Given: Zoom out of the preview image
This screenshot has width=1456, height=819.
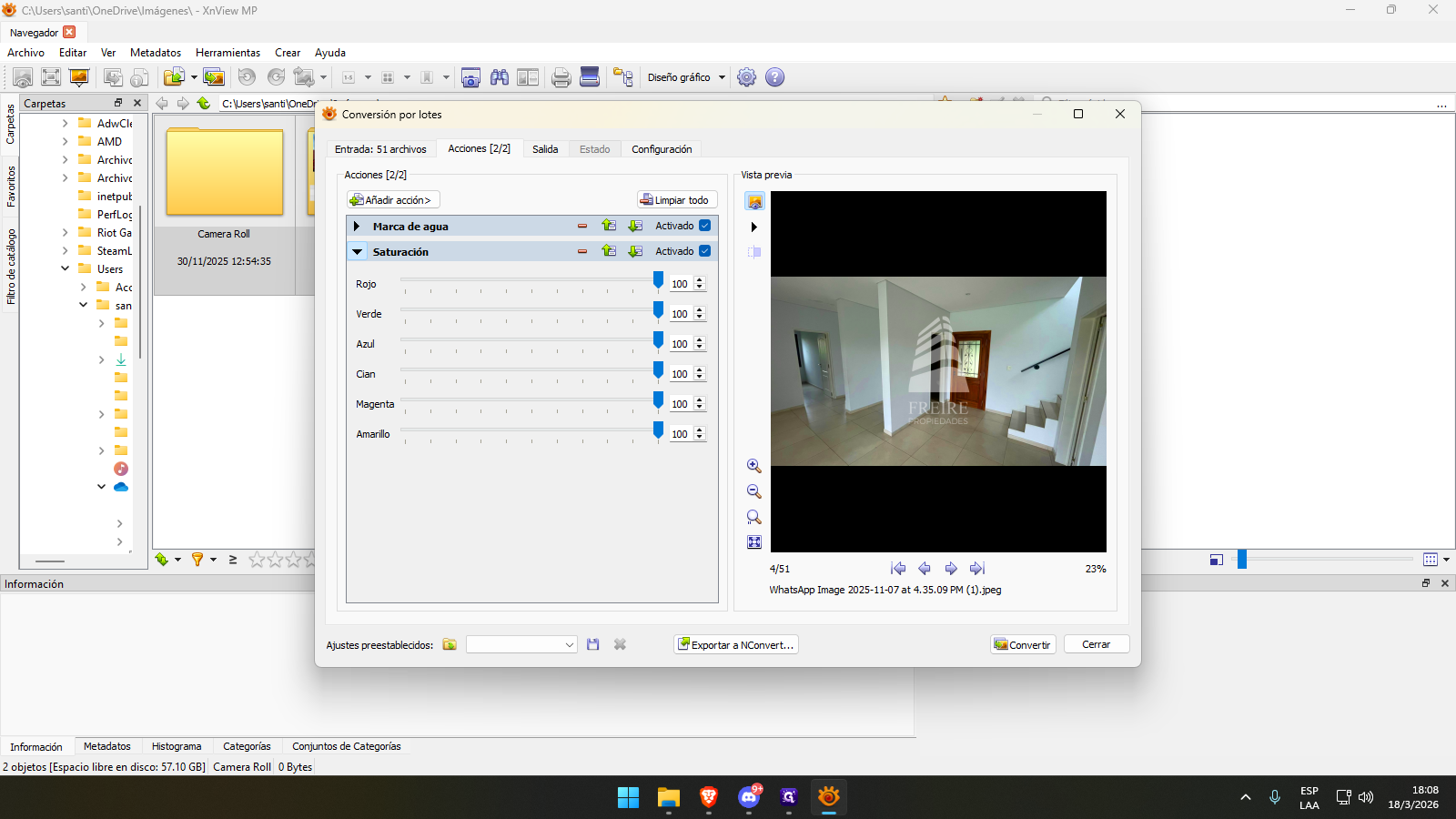Looking at the screenshot, I should click(753, 491).
